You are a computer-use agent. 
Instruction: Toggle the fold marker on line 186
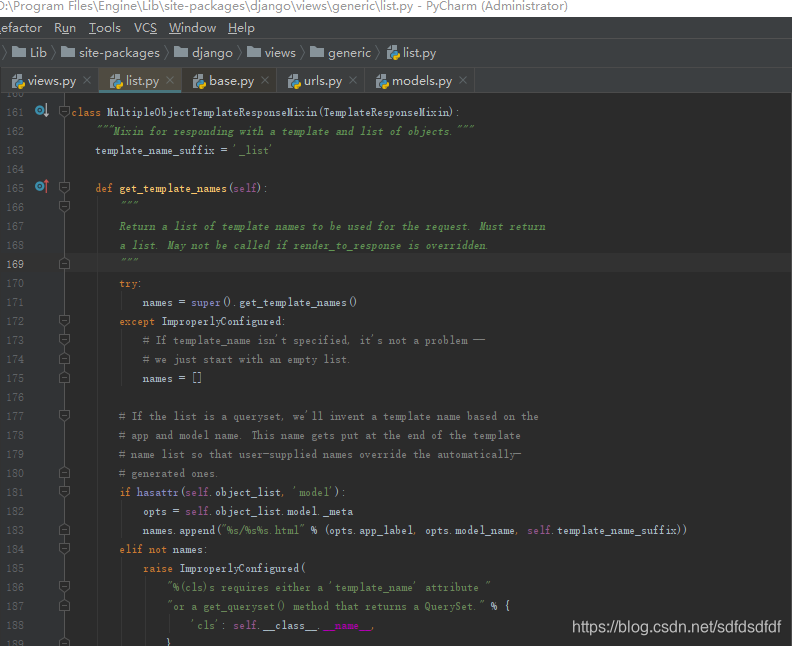(64, 586)
